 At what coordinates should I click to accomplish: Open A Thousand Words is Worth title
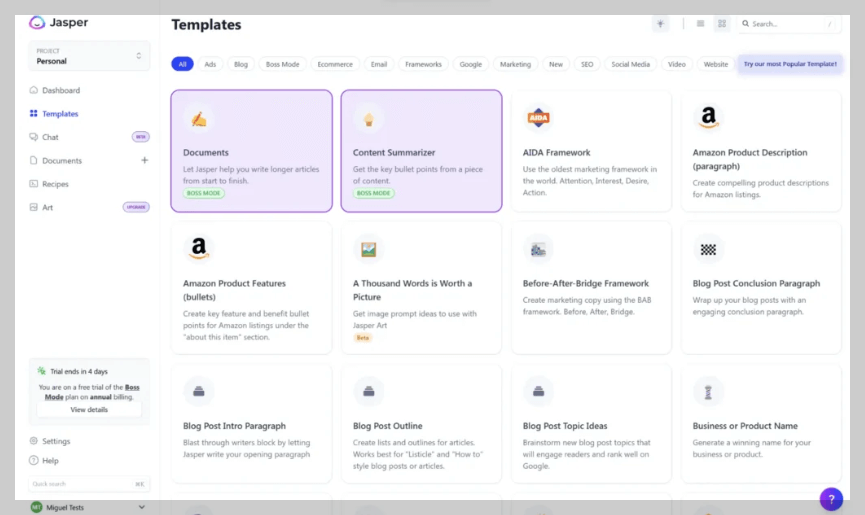click(x=412, y=290)
